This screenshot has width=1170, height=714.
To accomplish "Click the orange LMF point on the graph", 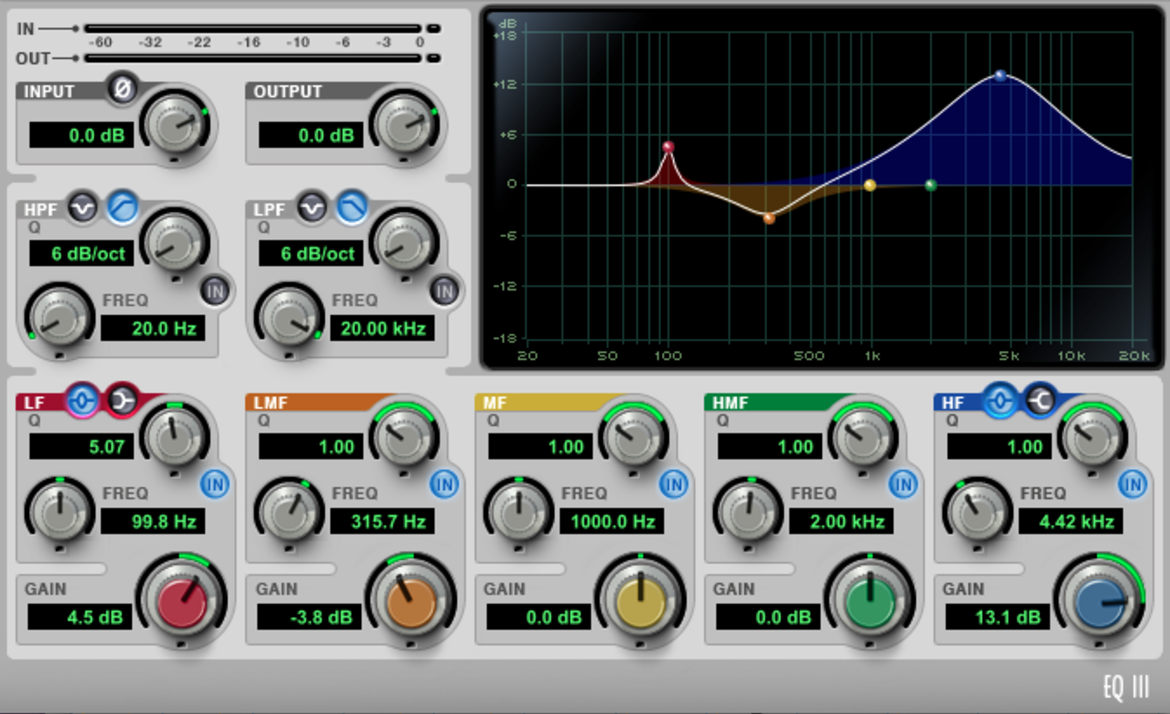I will 769,219.
